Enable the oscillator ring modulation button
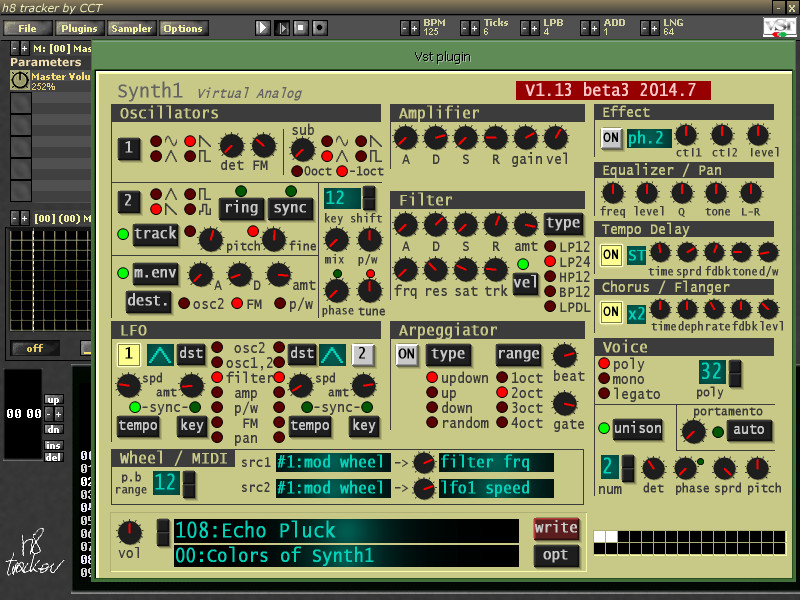 point(241,208)
